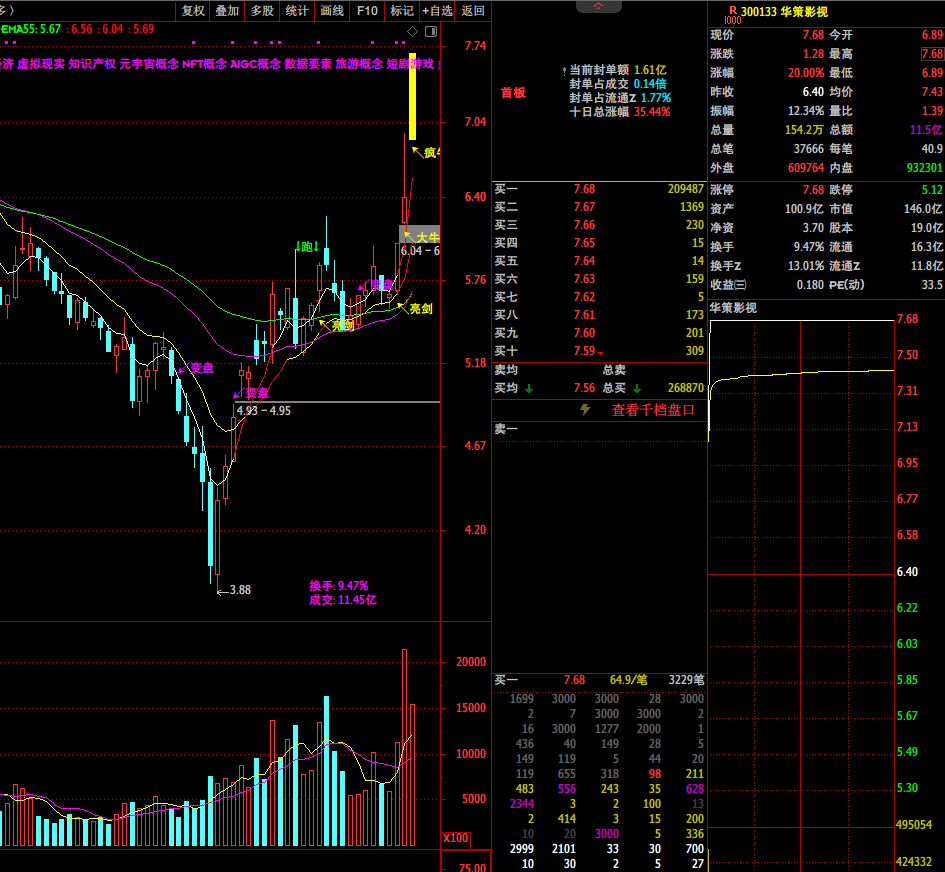The height and width of the screenshot is (872, 945).
Task: Click the 知识产权 concept tag
Action: 92,64
